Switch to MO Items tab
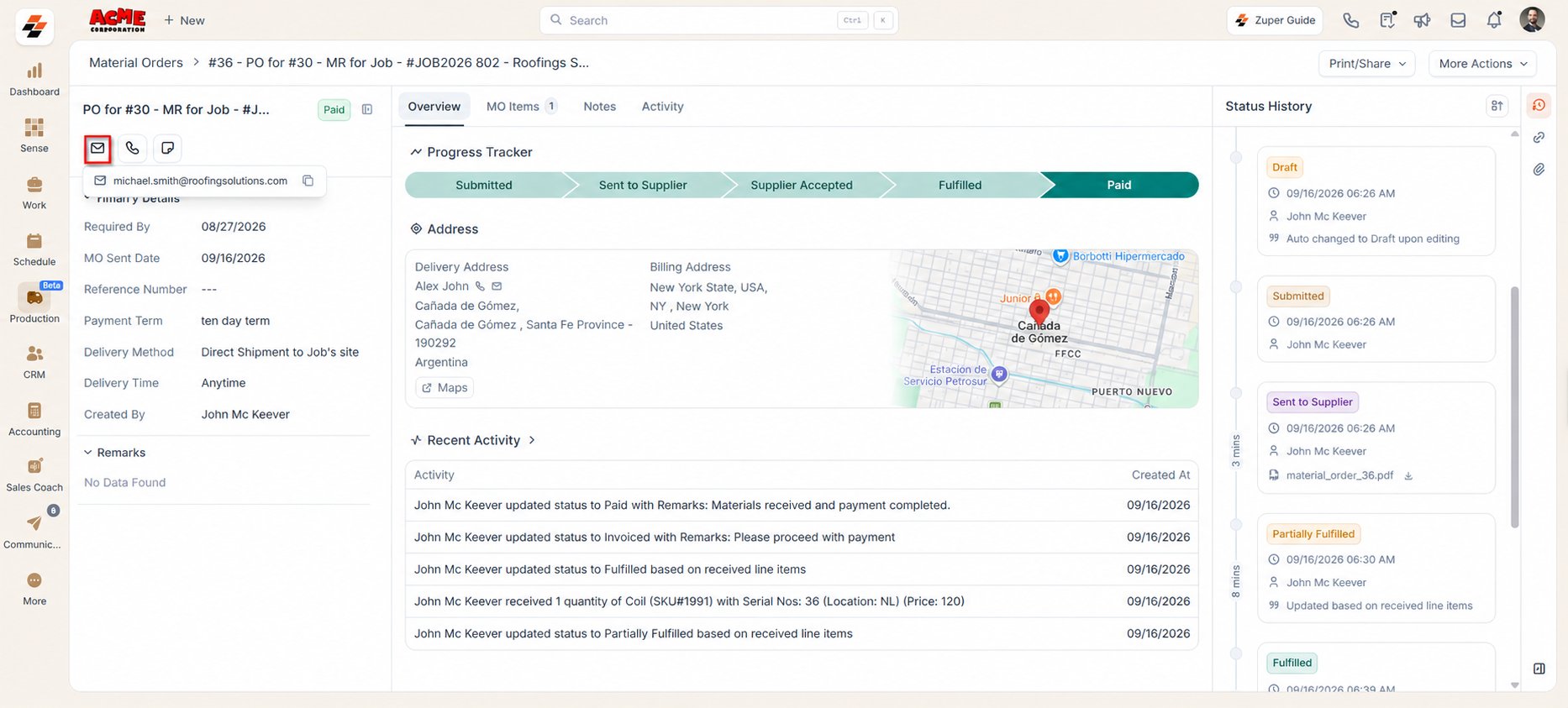 [x=521, y=107]
